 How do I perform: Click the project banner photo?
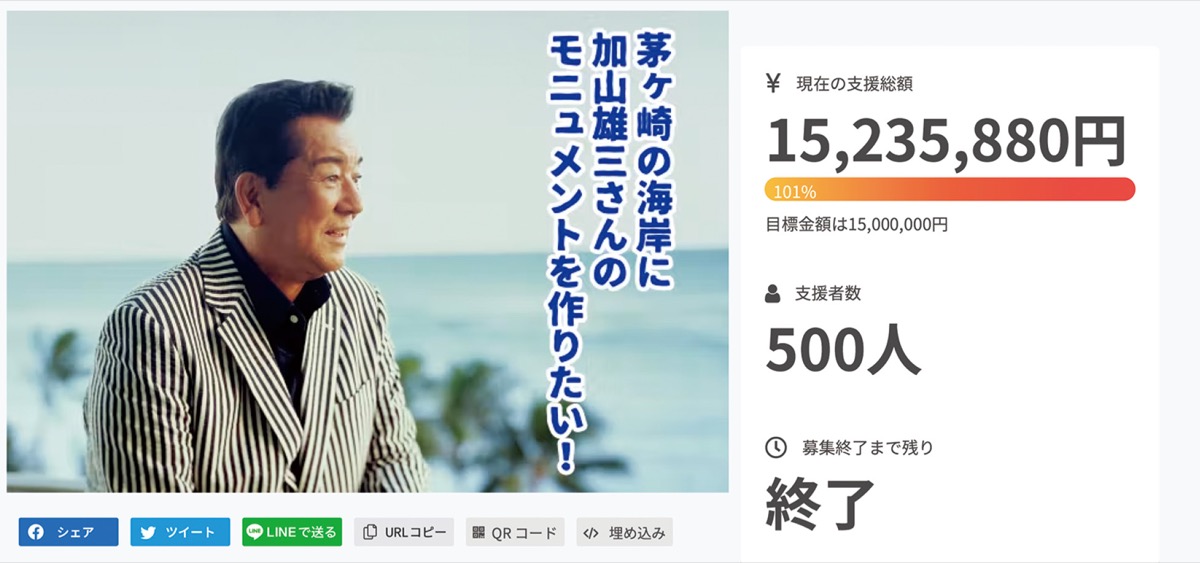tap(368, 251)
